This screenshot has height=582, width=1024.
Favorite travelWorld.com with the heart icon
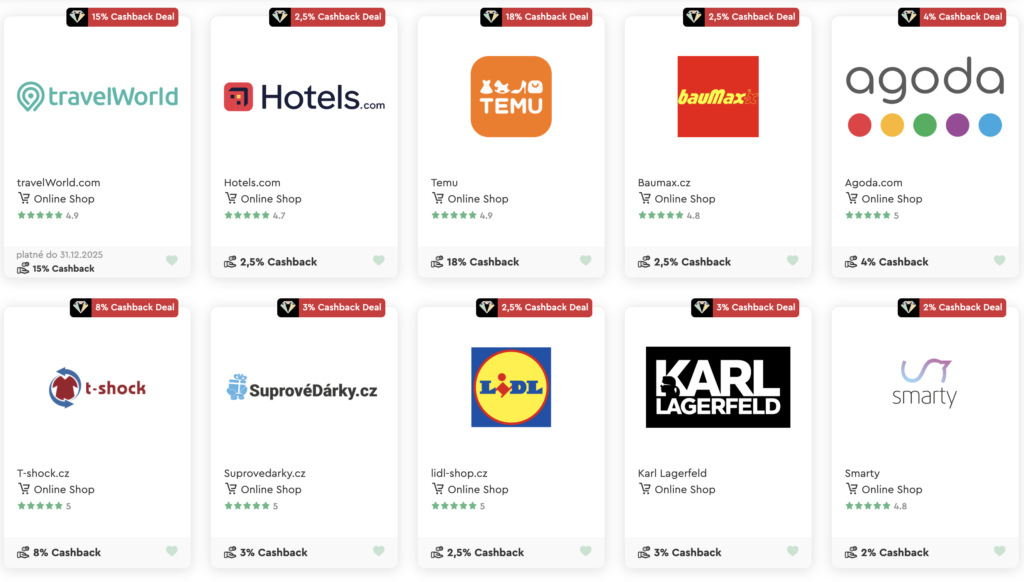(x=172, y=260)
